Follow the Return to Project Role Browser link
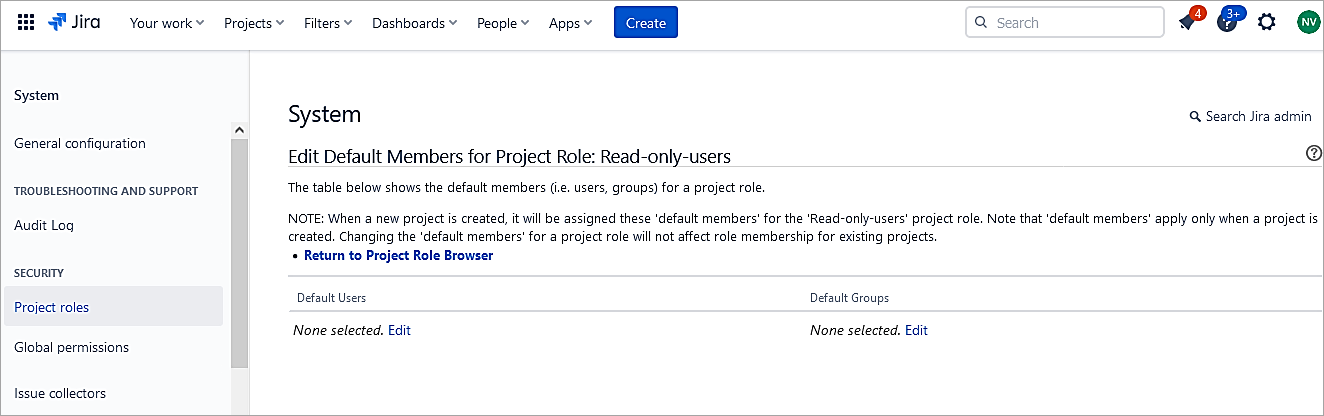 (398, 255)
